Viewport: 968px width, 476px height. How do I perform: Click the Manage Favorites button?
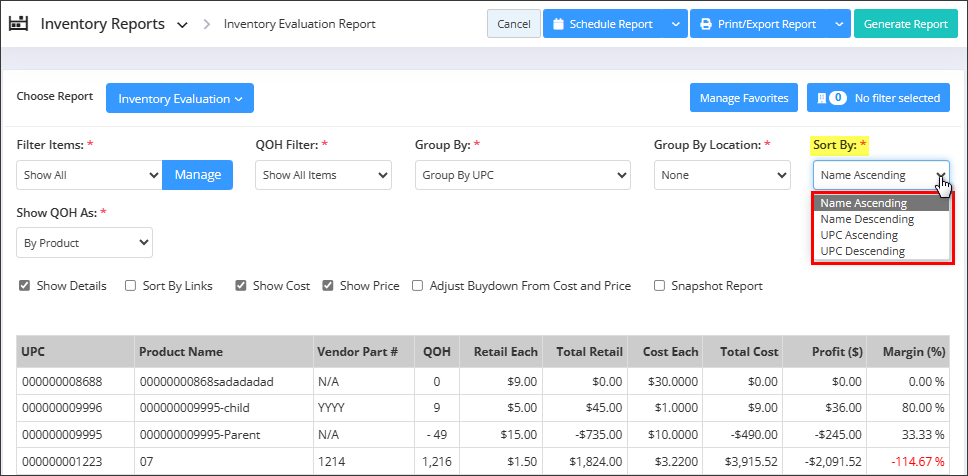coord(744,98)
